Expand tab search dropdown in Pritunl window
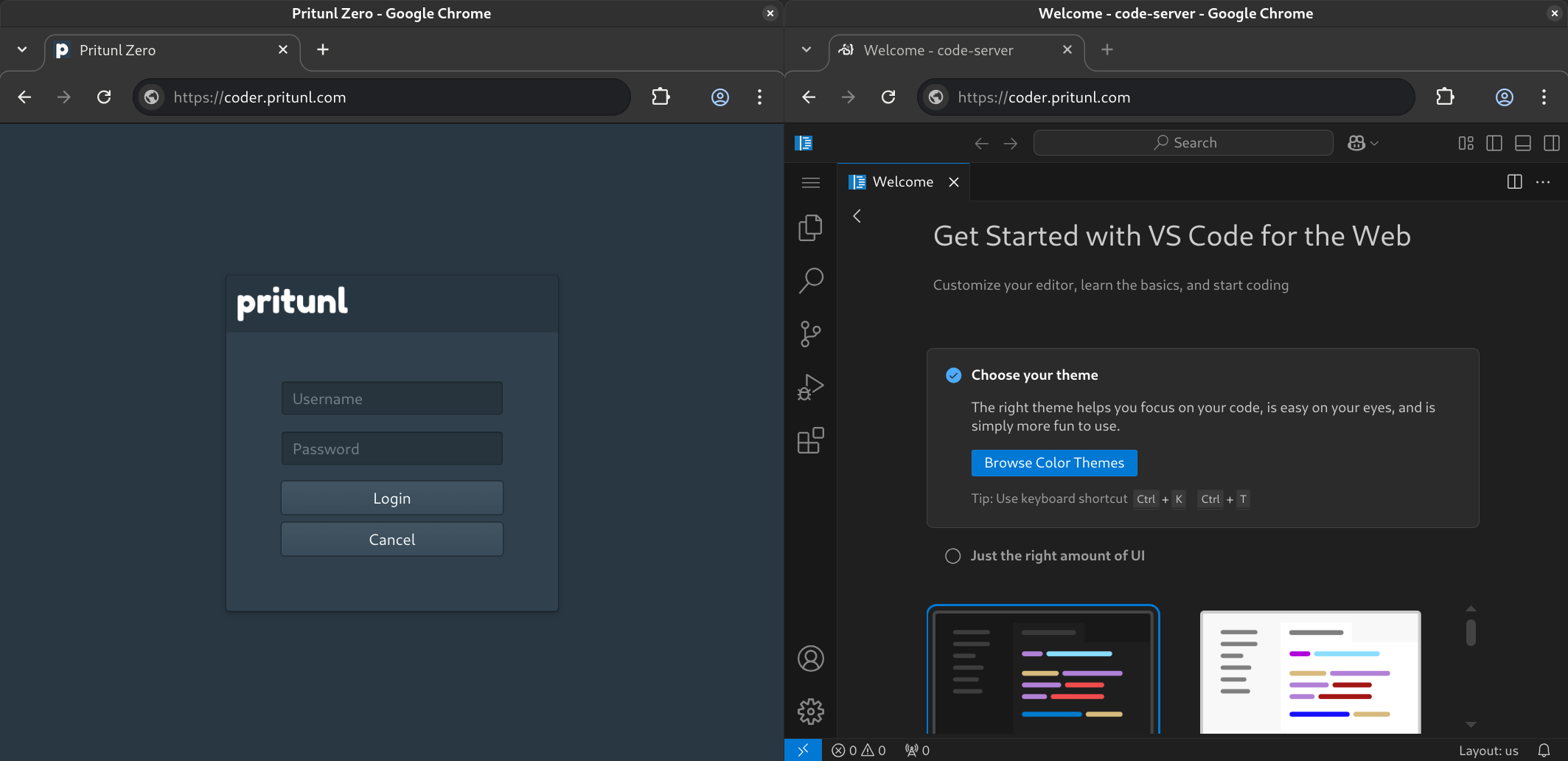Viewport: 1568px width, 761px height. click(x=22, y=49)
